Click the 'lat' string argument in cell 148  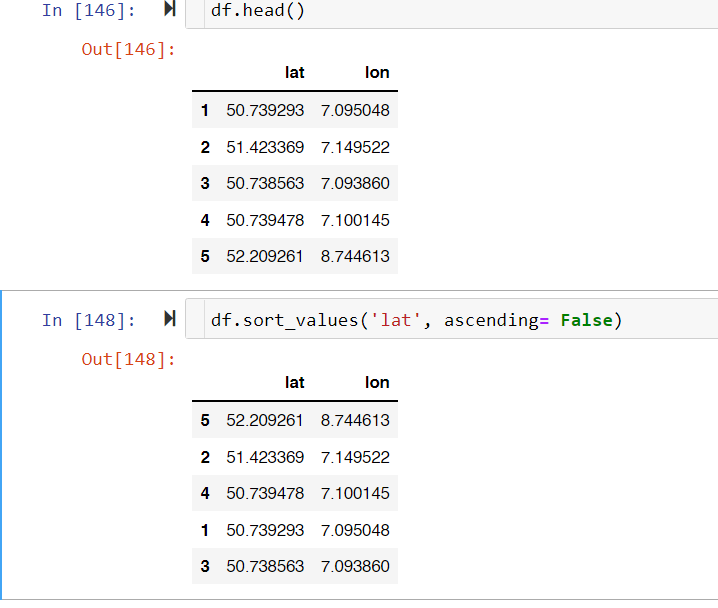(396, 320)
